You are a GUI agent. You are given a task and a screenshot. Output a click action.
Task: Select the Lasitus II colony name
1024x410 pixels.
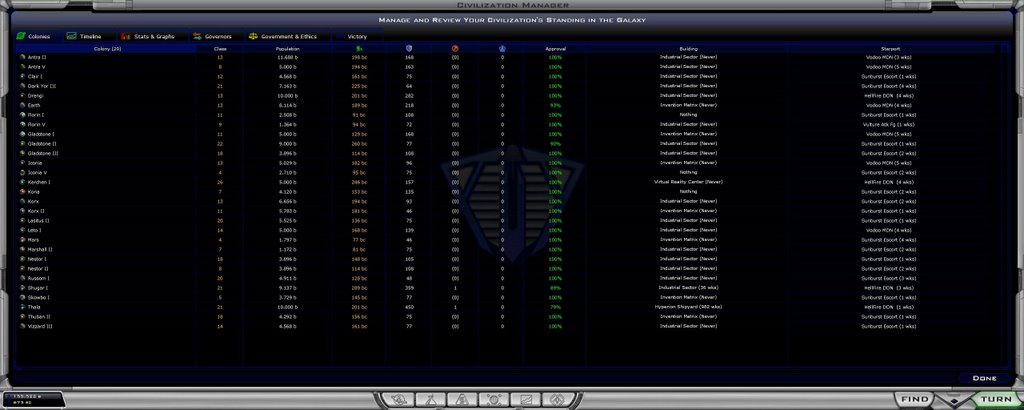(39, 221)
